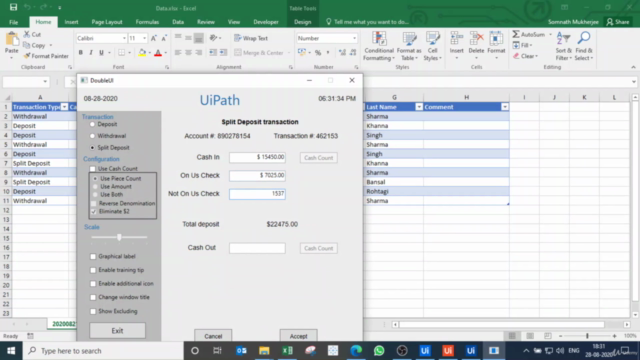This screenshot has width=640, height=360.
Task: Click the Fill Color bucket icon
Action: point(142,53)
